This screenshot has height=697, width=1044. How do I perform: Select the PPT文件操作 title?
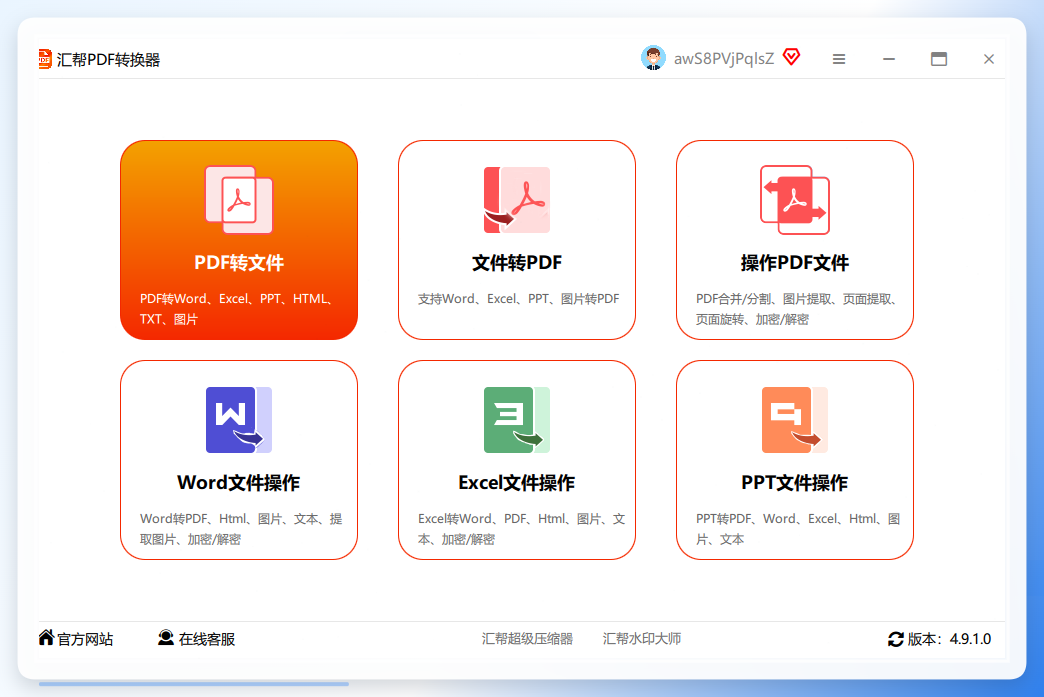[795, 483]
